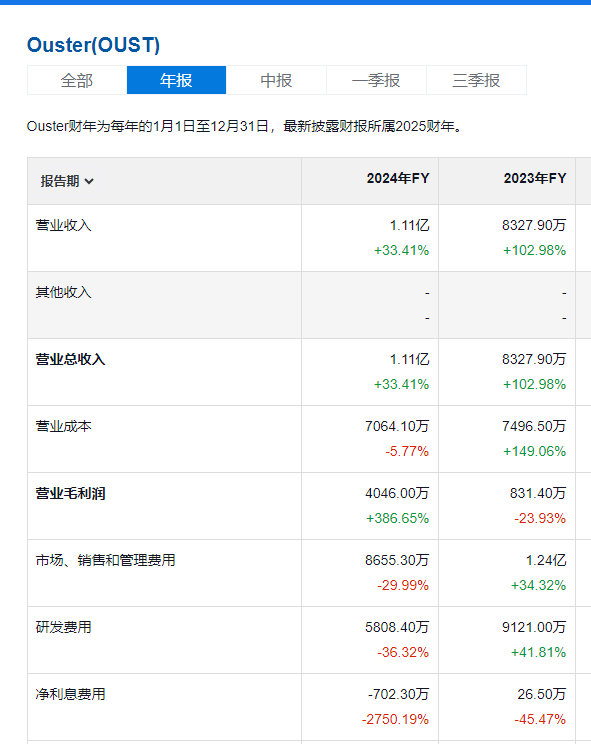Screen dimensions: 591x744
Task: Expand the 报告期 dropdown arrow
Action: [x=89, y=181]
